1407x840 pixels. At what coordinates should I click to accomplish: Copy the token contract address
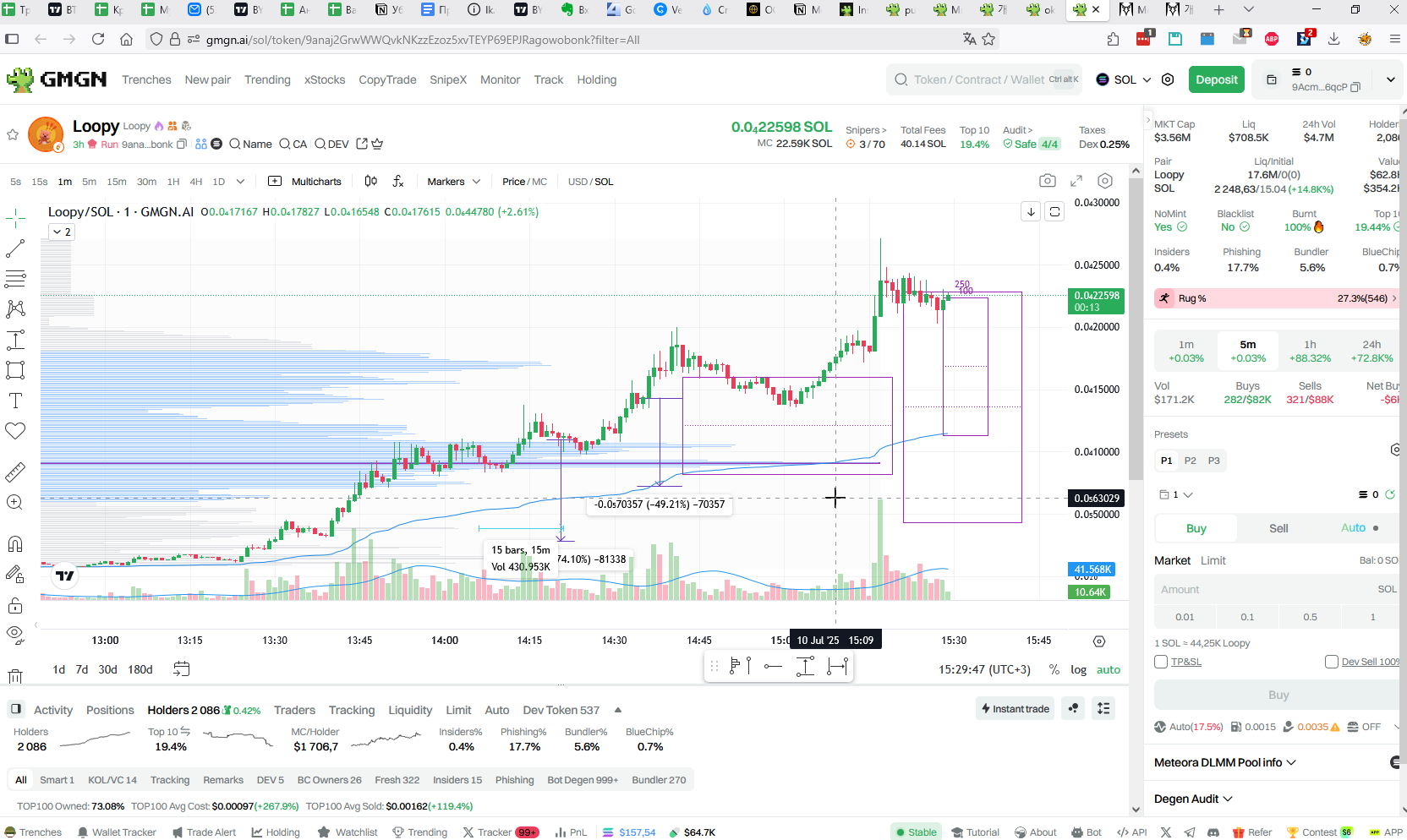coord(182,145)
